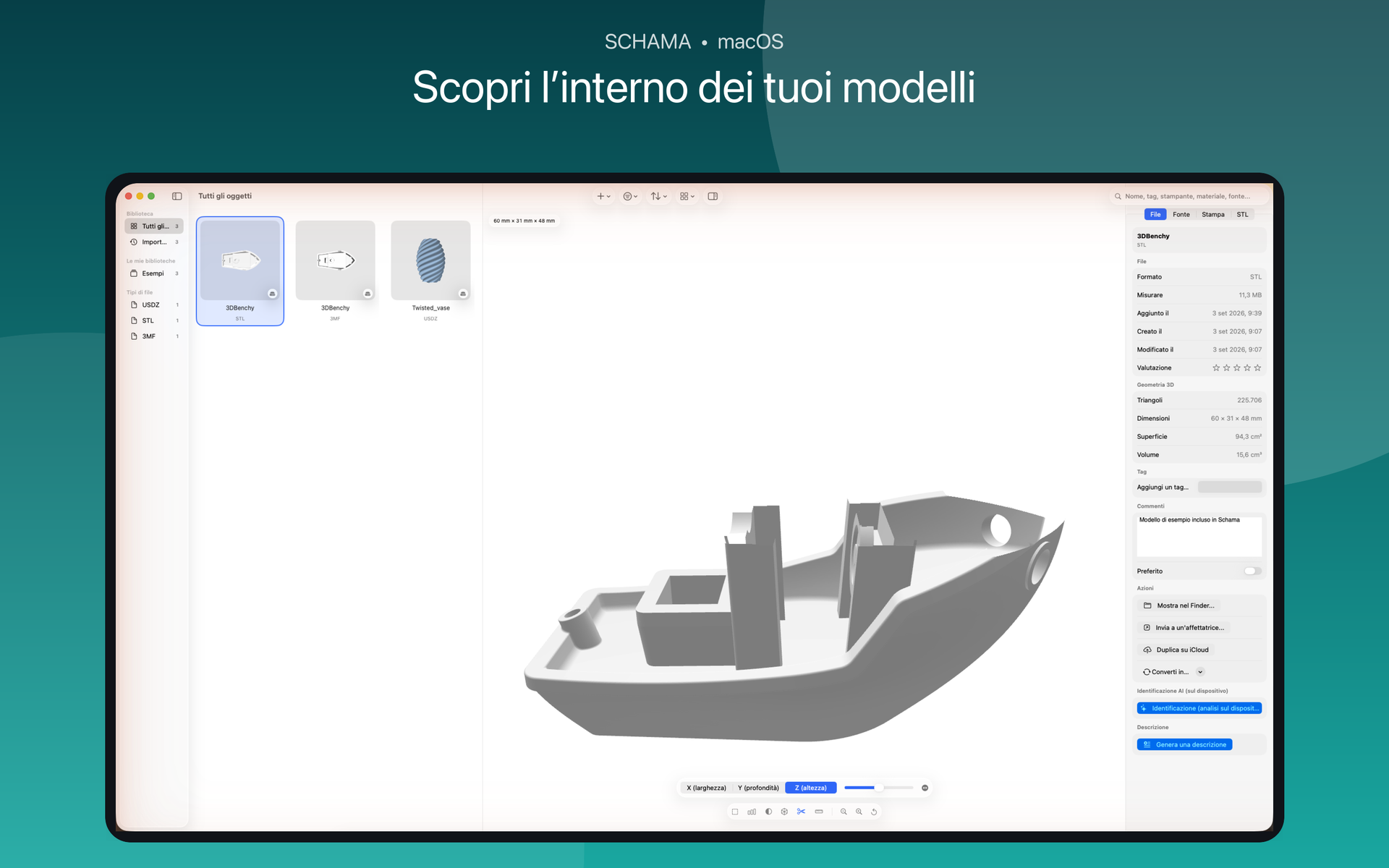Open the add (+) dropdown menu
The width and height of the screenshot is (1389, 868).
(603, 196)
